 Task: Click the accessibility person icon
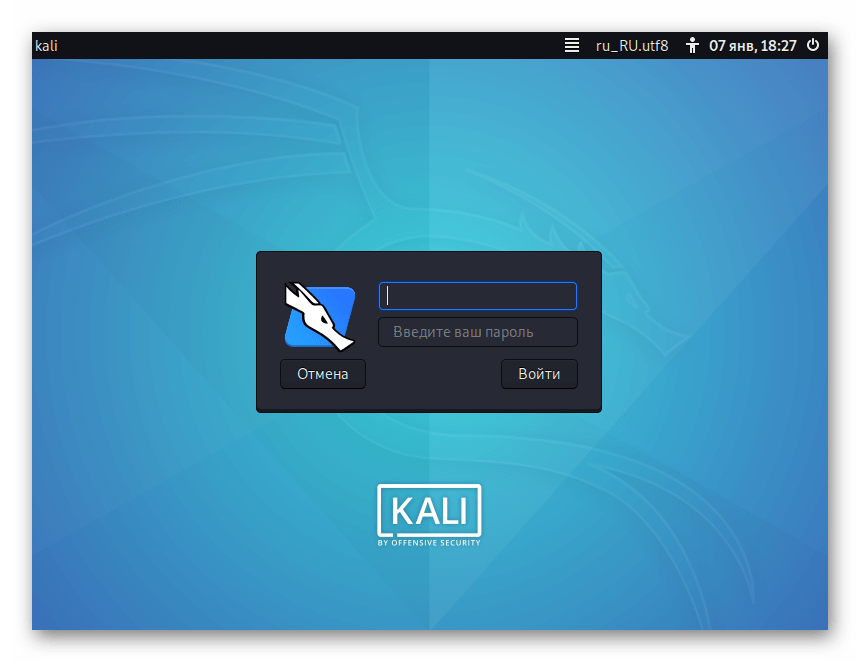pyautogui.click(x=691, y=45)
